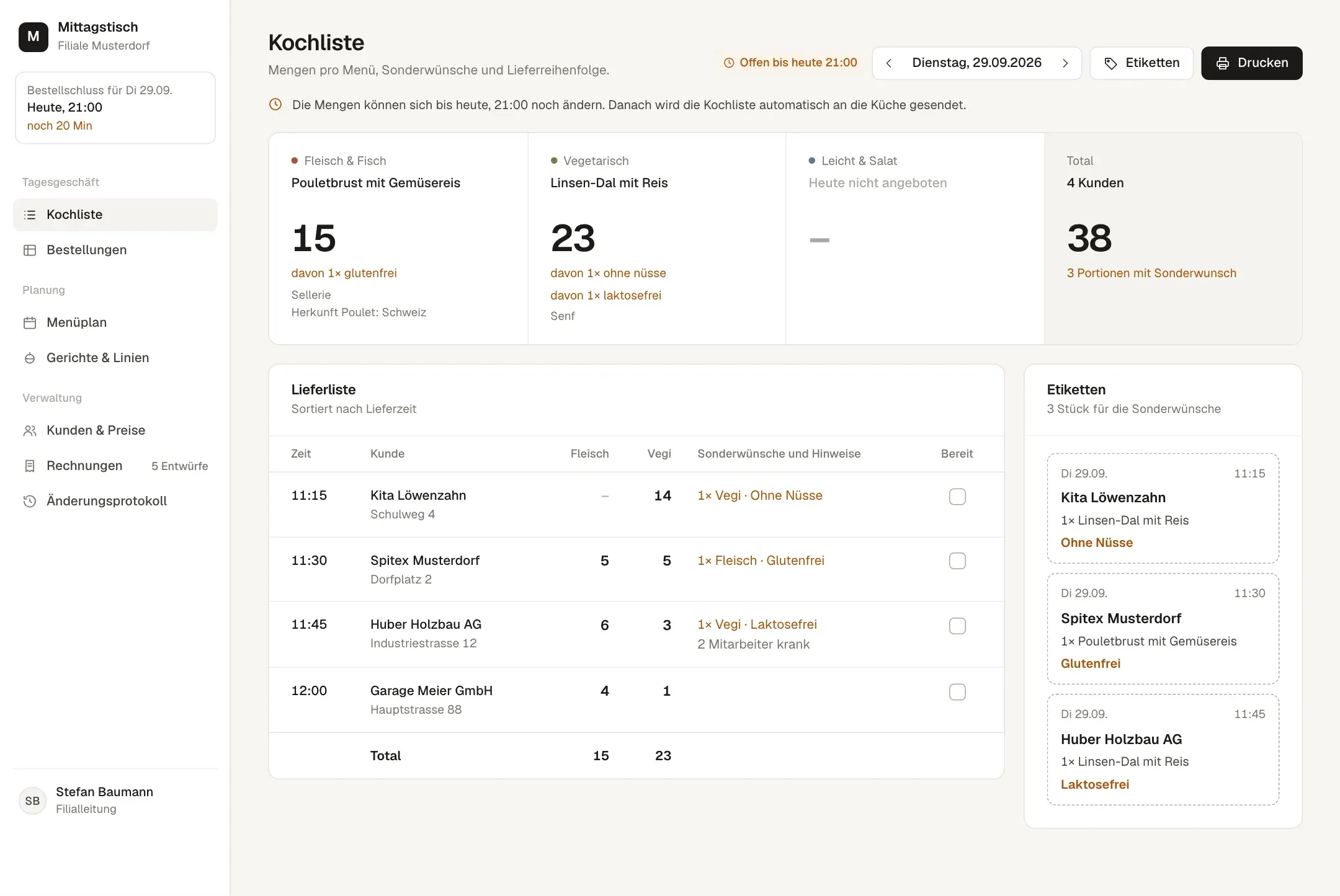1340x896 pixels.
Task: Open Kochliste in the sidebar
Action: coord(115,215)
